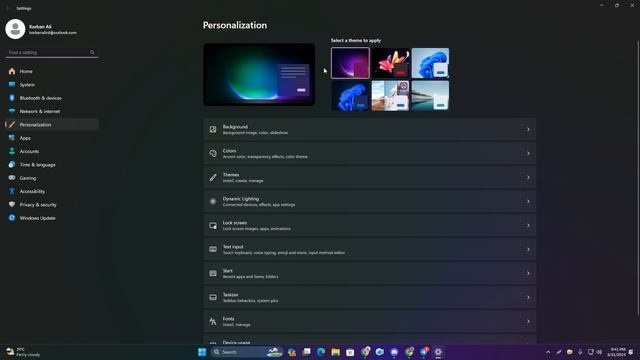
Task: Click the tray microphone icon
Action: click(x=580, y=352)
